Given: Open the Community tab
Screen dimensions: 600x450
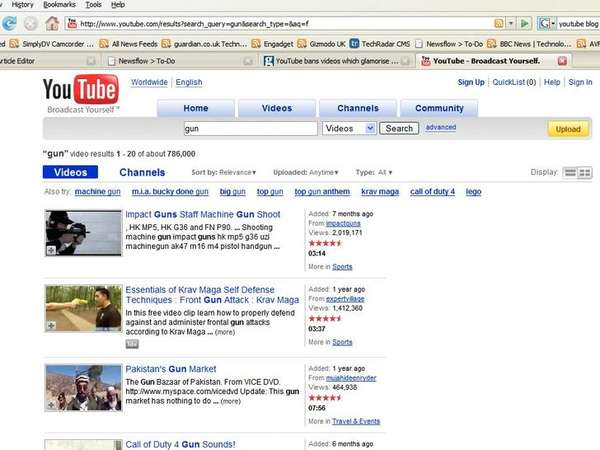Looking at the screenshot, I should 439,108.
